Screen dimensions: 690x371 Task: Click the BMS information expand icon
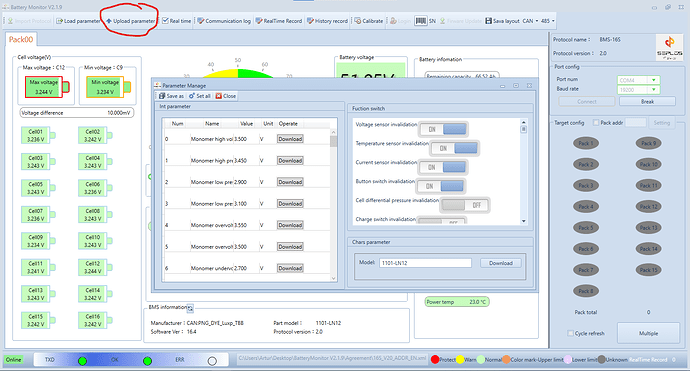click(x=190, y=309)
